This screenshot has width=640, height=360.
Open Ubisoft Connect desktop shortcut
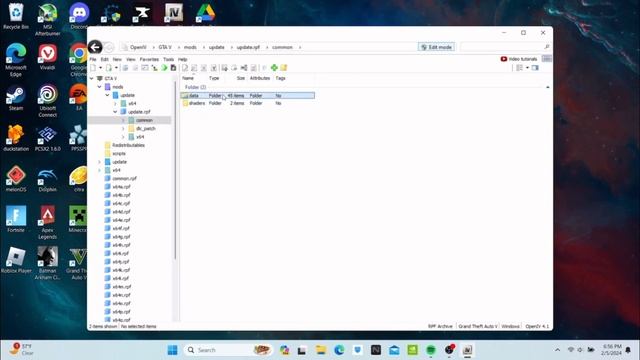47,100
